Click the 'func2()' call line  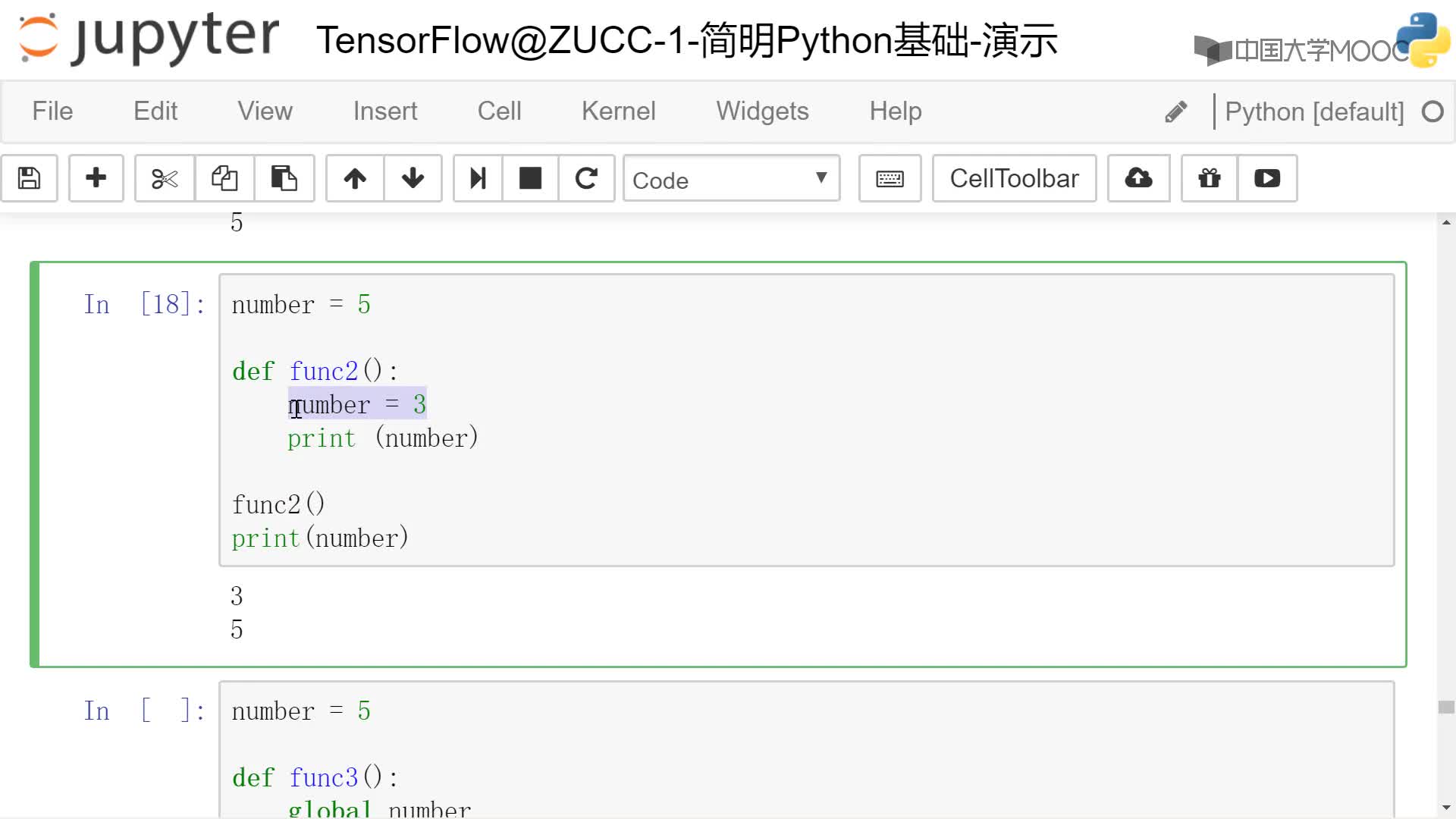(x=278, y=505)
